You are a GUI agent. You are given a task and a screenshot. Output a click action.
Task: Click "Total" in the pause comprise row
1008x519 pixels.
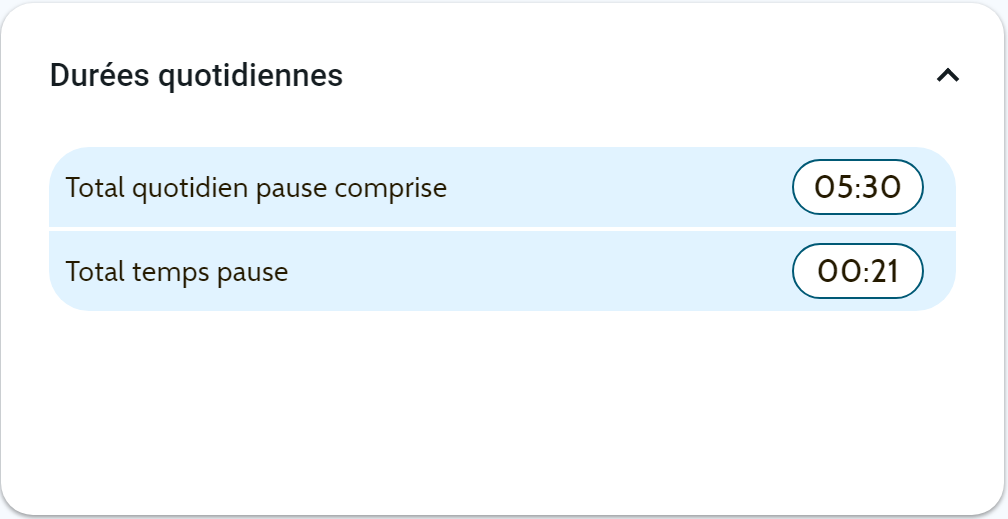coord(95,188)
